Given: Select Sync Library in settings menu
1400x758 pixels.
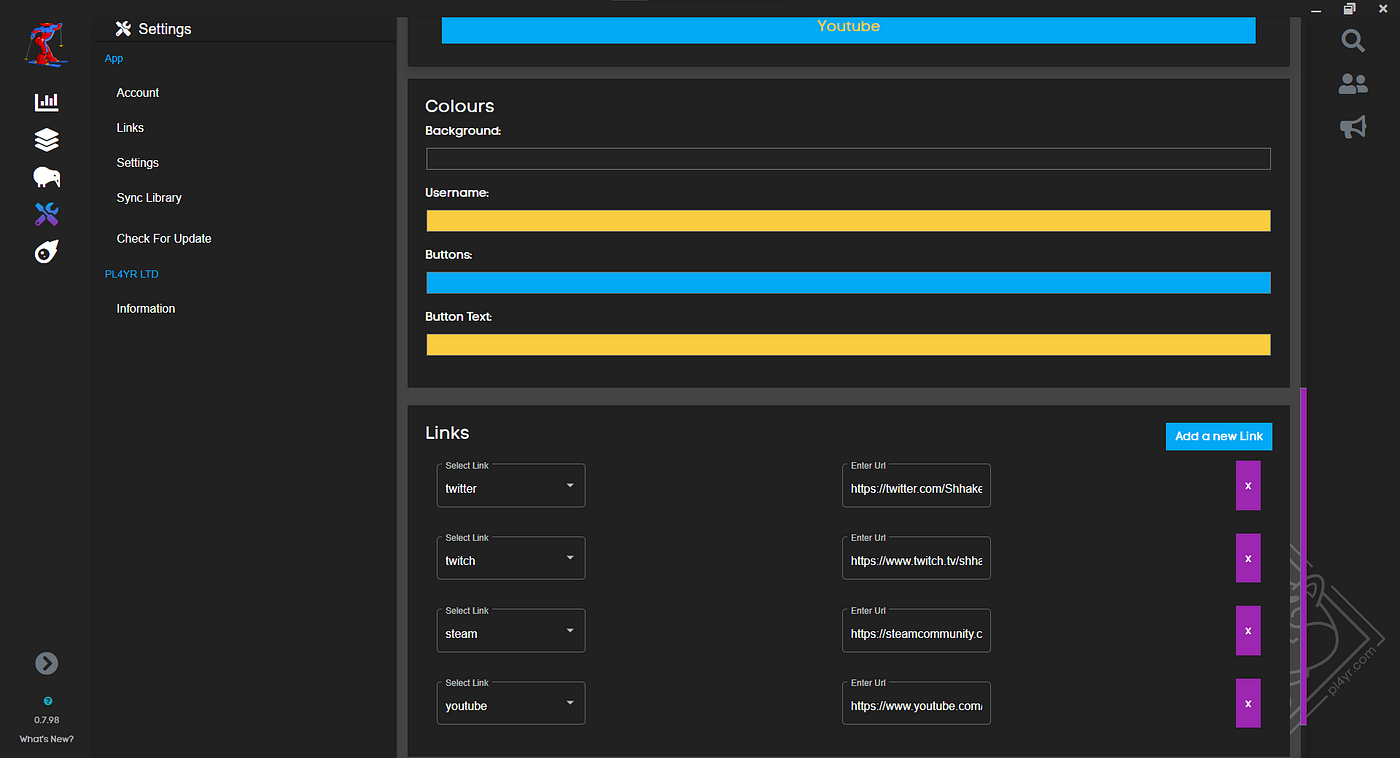Looking at the screenshot, I should [x=149, y=198].
